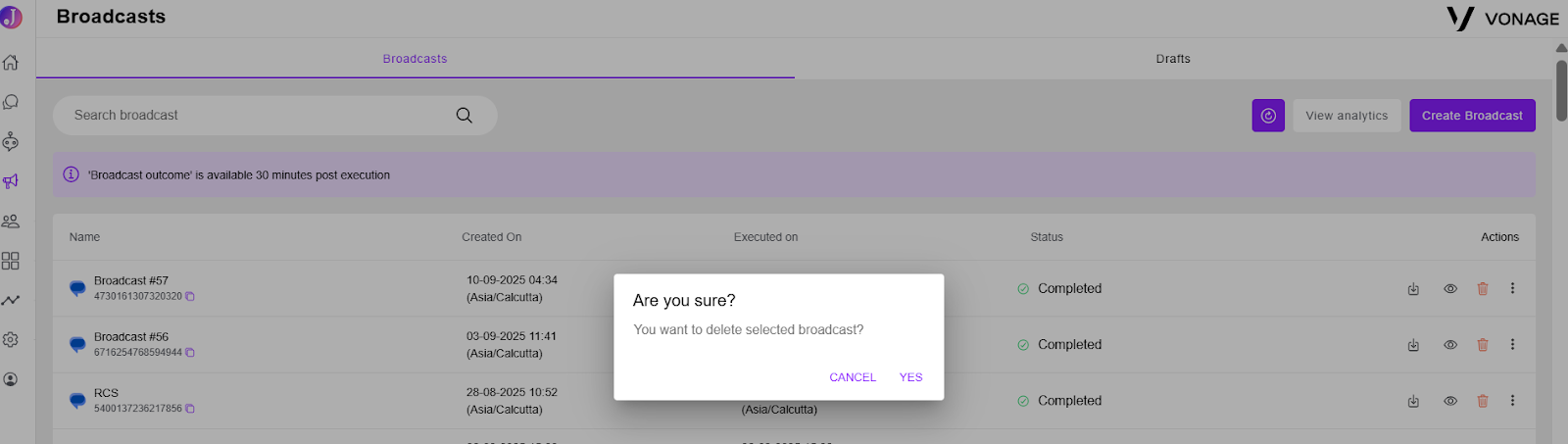Screen dimensions: 1568x444
Task: Open the home icon in sidebar
Action: [x=11, y=63]
